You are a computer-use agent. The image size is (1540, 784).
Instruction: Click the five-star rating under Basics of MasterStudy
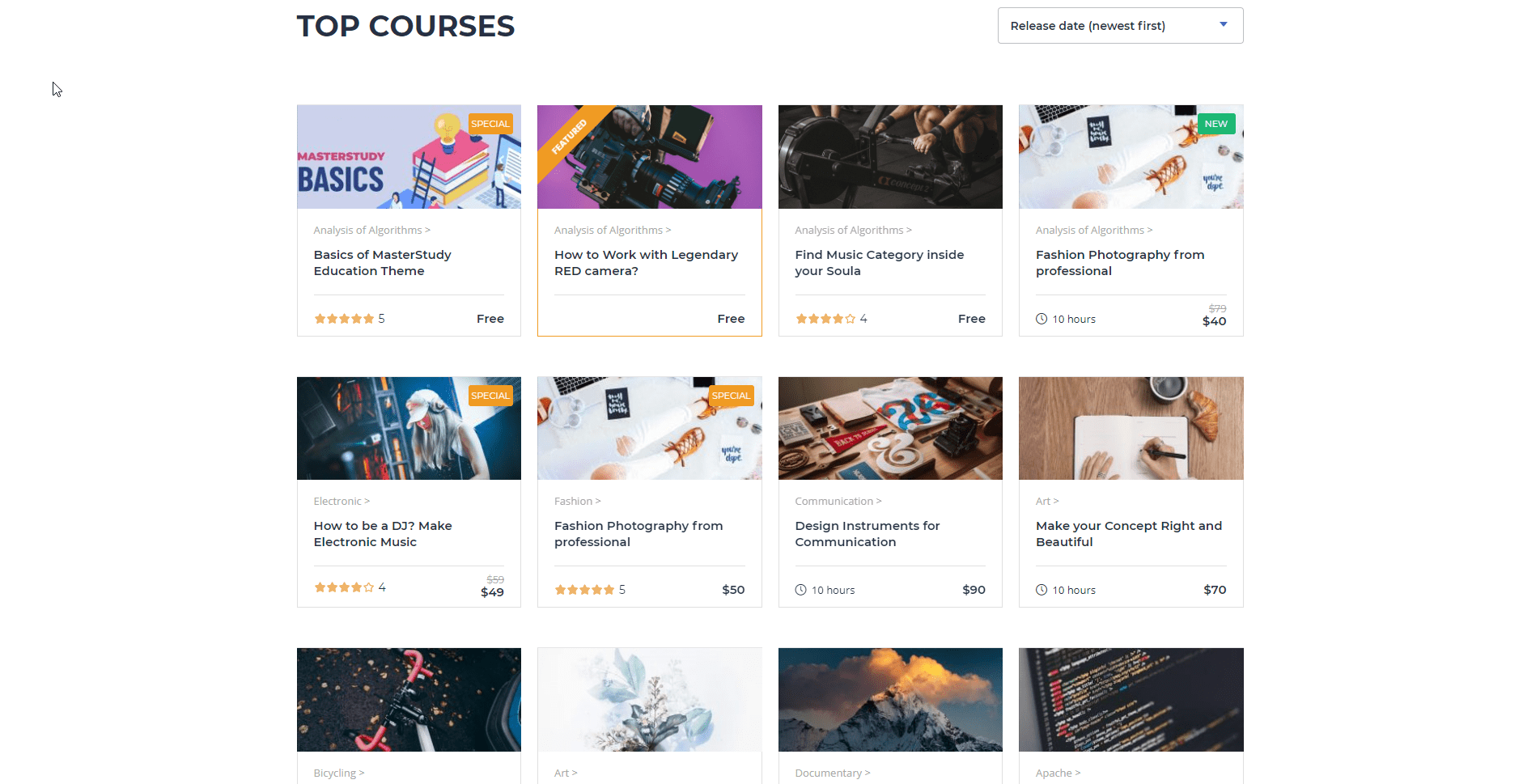tap(344, 319)
